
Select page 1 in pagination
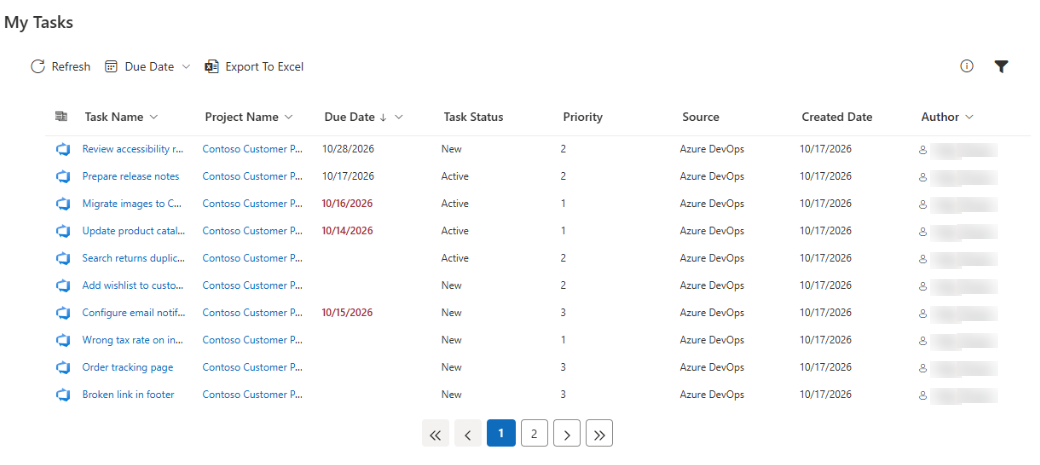501,433
